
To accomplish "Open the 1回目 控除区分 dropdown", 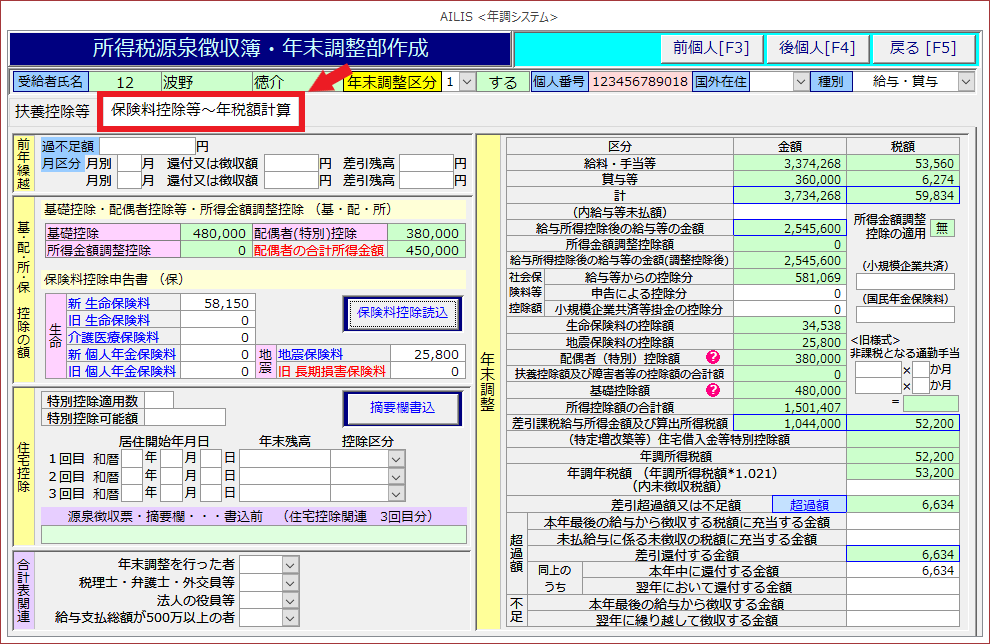I will pyautogui.click(x=397, y=458).
